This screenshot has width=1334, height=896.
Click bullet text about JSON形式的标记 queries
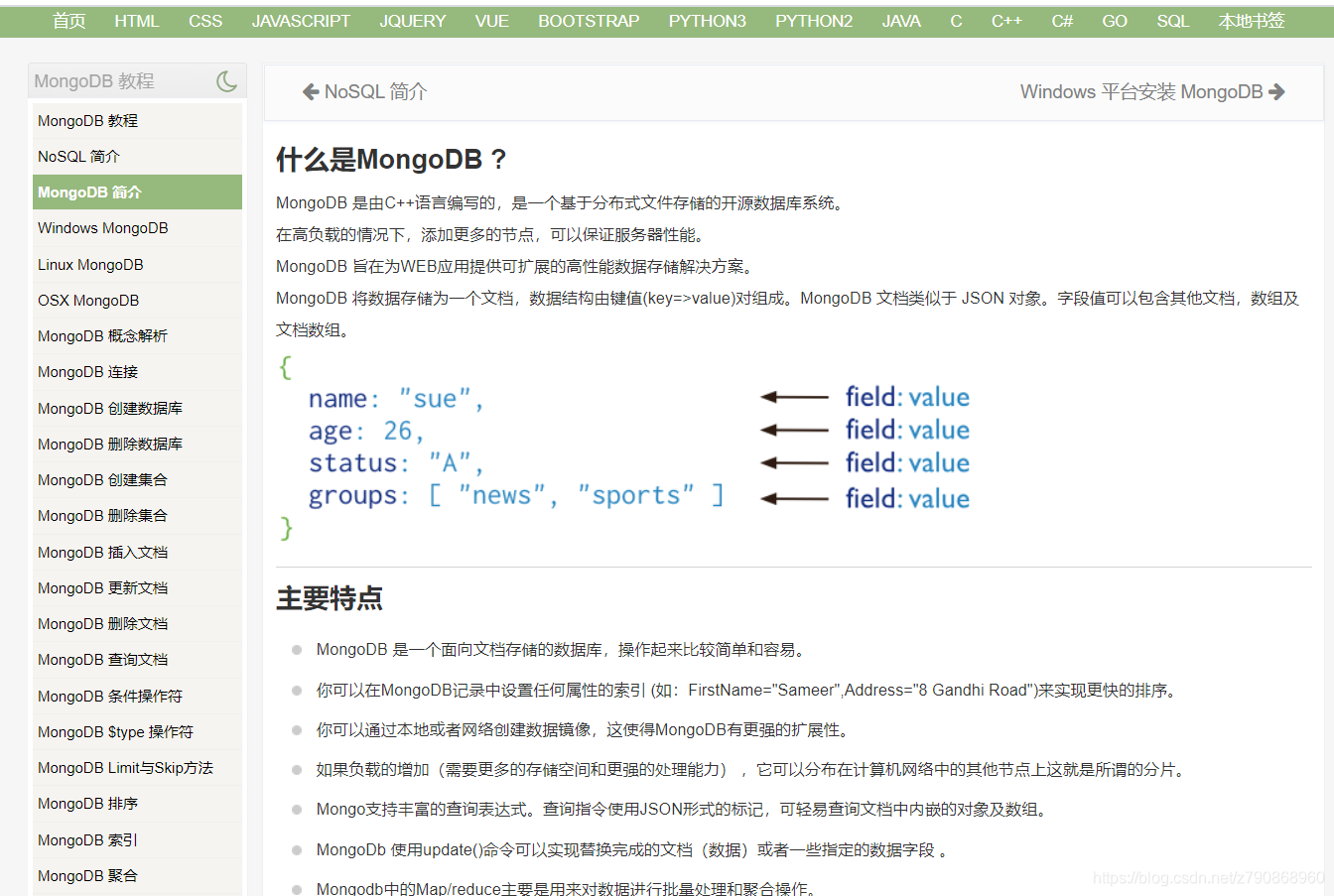click(x=682, y=810)
